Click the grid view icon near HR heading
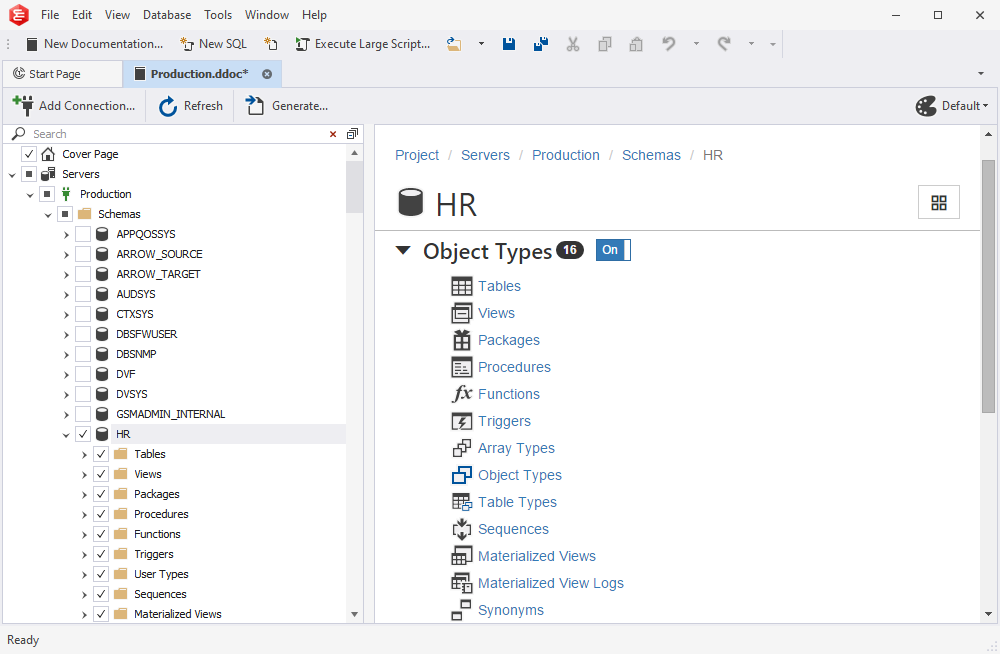Image resolution: width=1000 pixels, height=654 pixels. point(938,201)
